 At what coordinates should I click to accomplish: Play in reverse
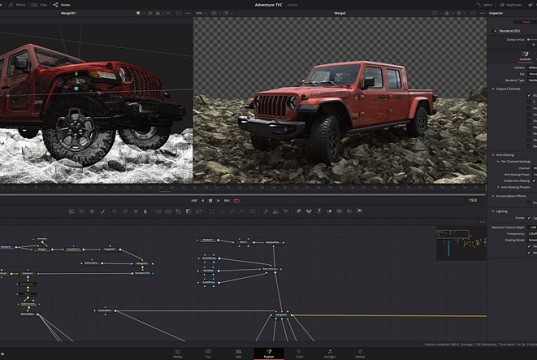pyautogui.click(x=202, y=200)
